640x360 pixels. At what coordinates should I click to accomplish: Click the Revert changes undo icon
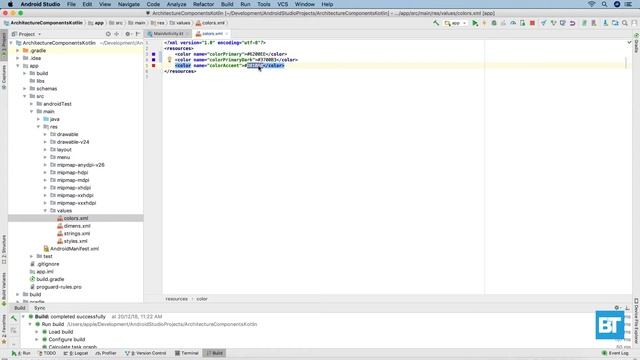pyautogui.click(x=573, y=23)
